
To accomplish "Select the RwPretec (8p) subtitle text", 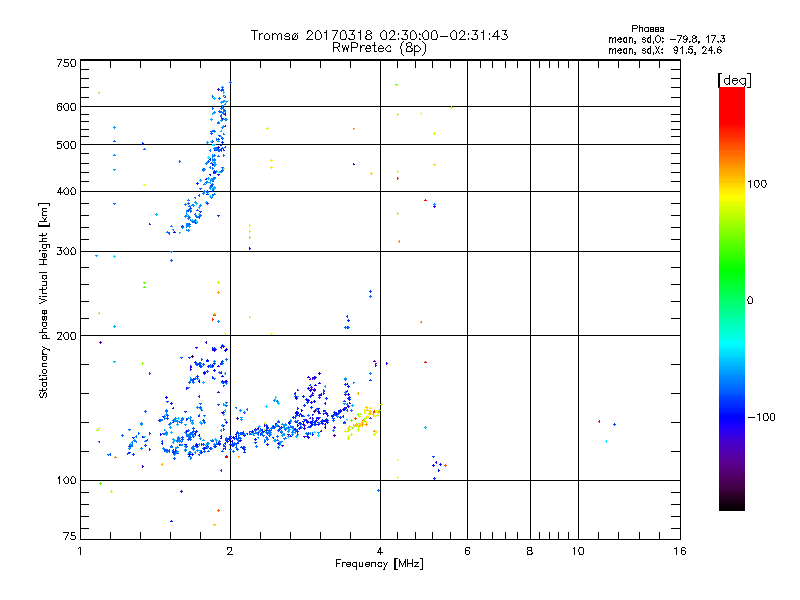I will pyautogui.click(x=379, y=47).
